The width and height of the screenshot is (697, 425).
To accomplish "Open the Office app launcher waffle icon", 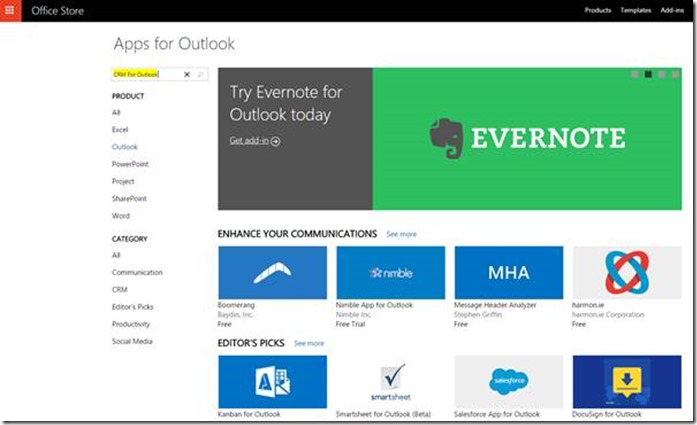I will click(x=10, y=10).
